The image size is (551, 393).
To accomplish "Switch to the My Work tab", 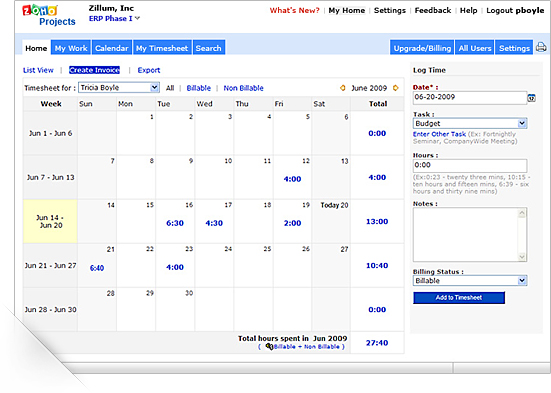I will pos(71,48).
